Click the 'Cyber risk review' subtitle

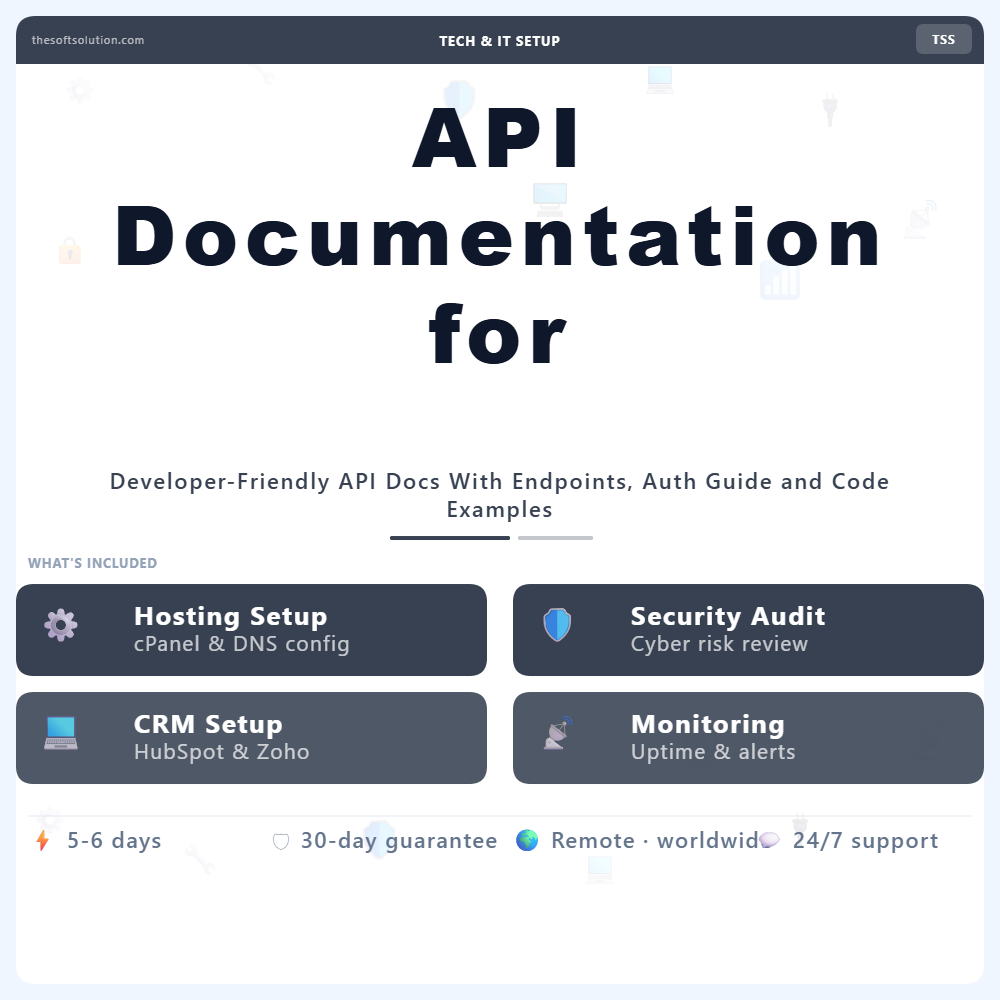719,644
